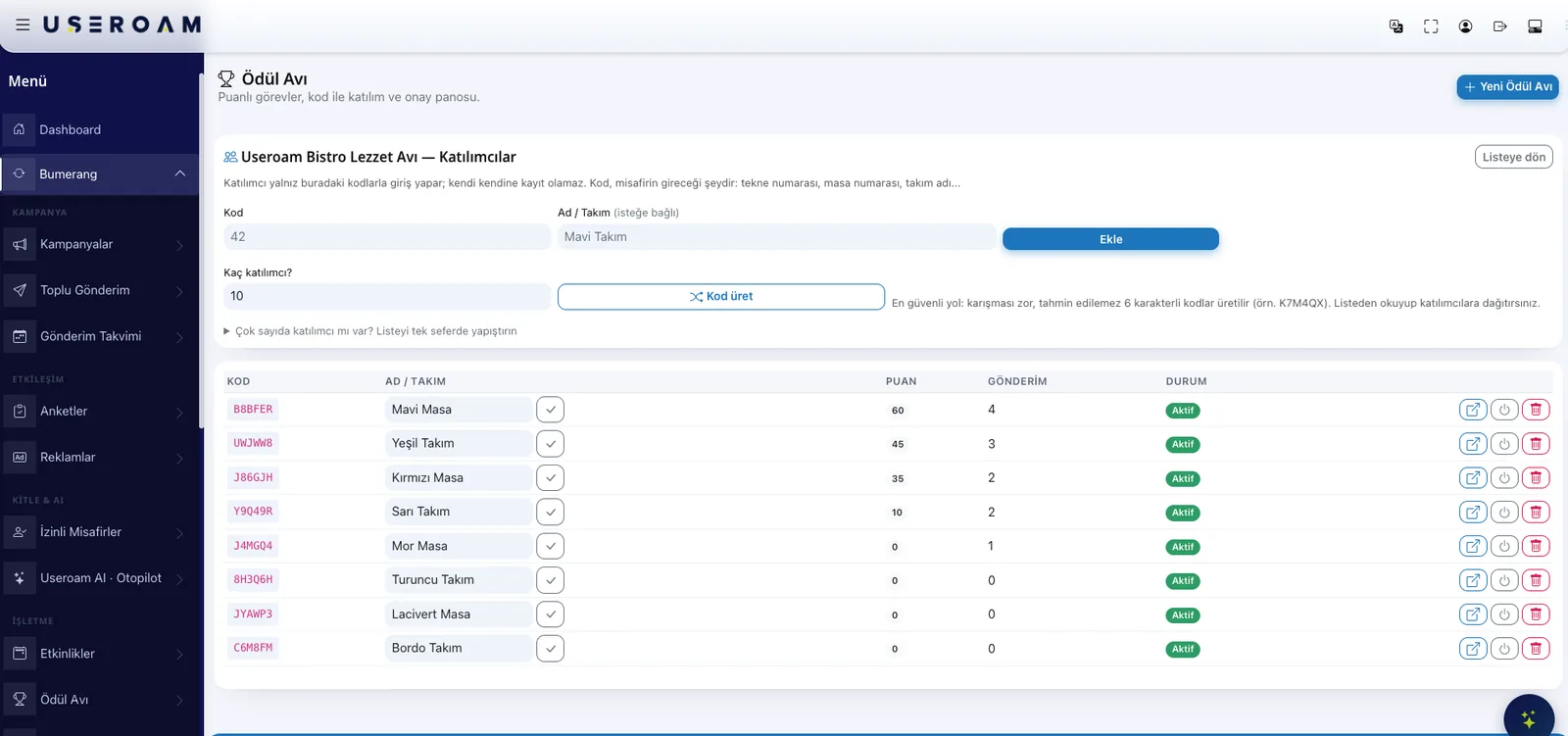
Task: Open Etkinlikler sidebar item
Action: (x=99, y=654)
